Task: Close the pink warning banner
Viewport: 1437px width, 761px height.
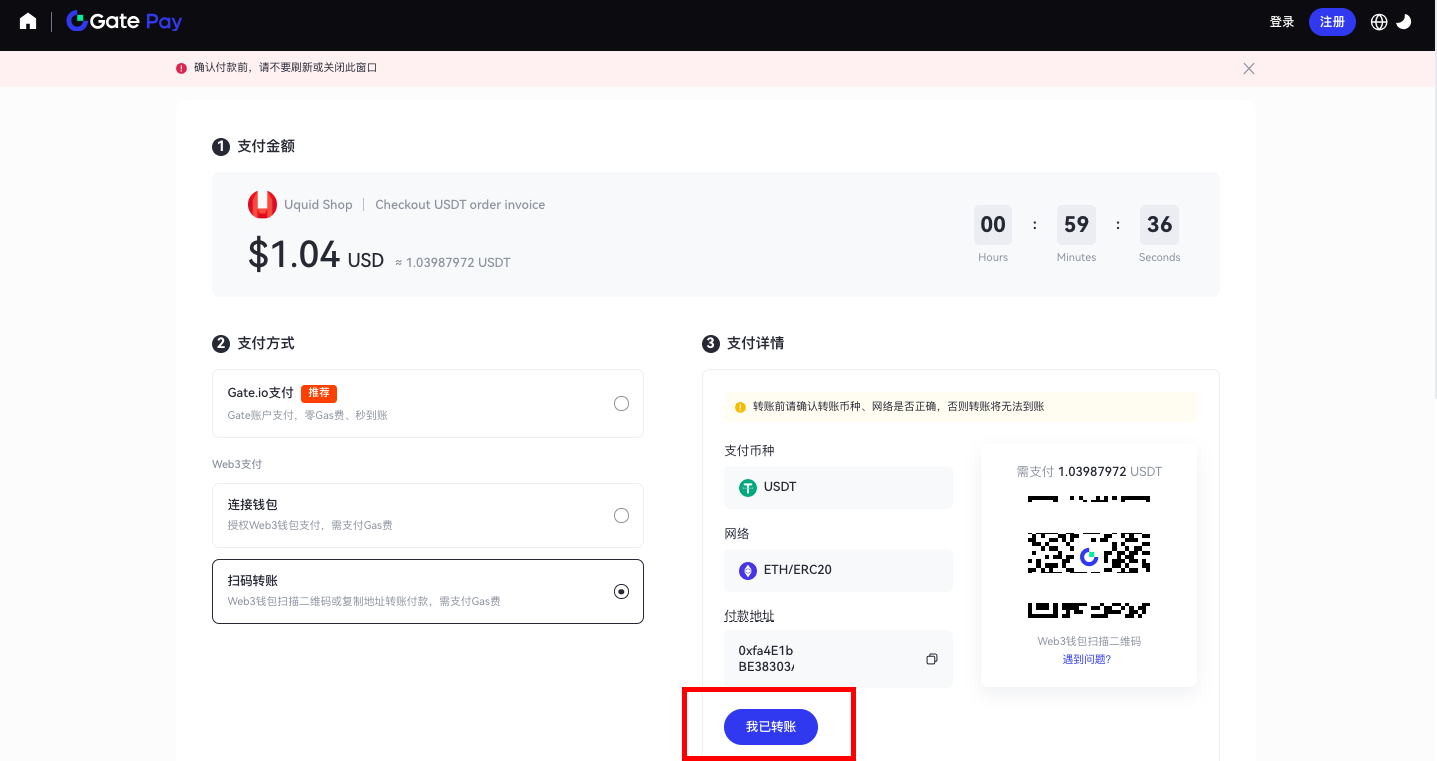Action: click(1248, 68)
